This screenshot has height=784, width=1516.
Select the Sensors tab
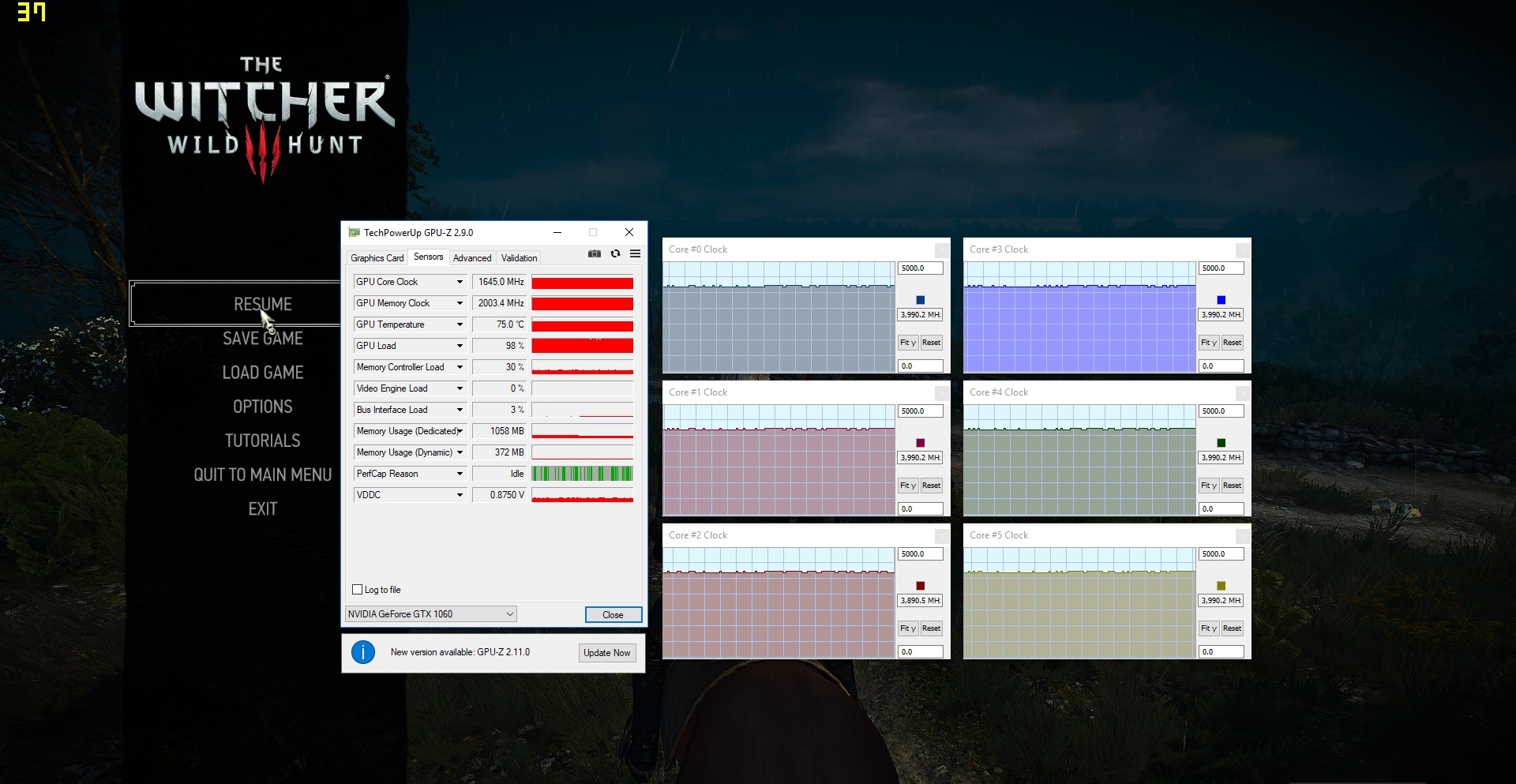pyautogui.click(x=429, y=257)
